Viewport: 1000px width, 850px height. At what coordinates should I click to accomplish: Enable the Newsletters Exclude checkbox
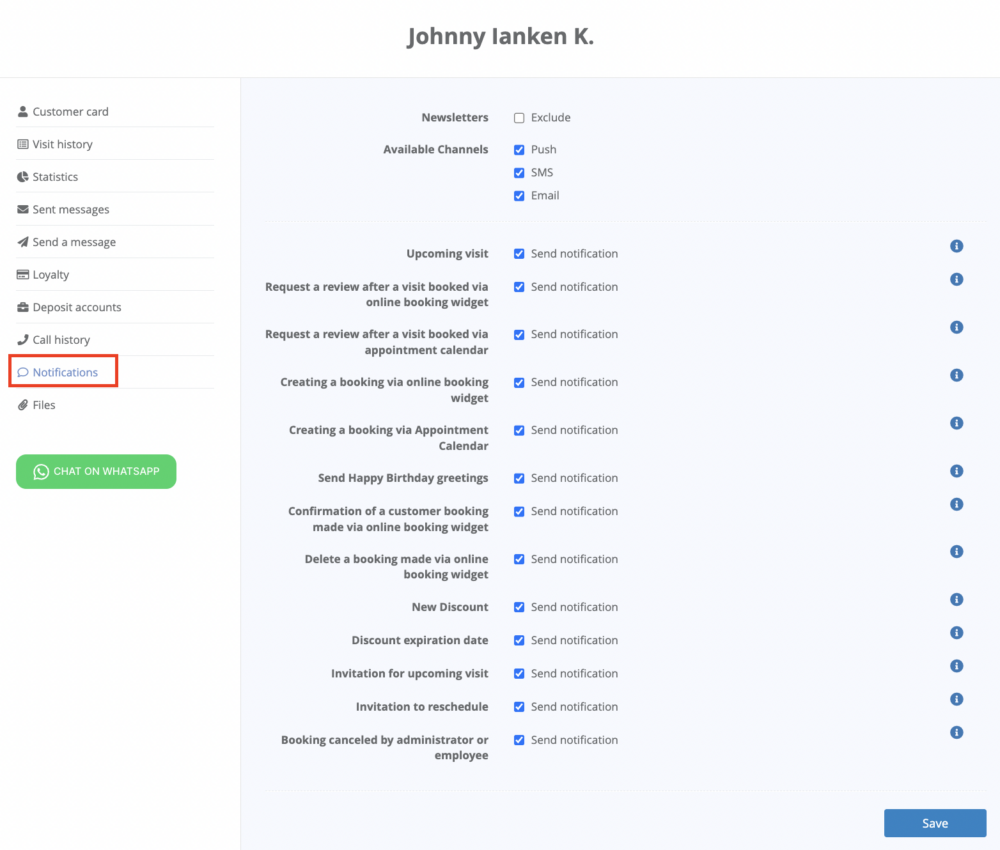pyautogui.click(x=519, y=118)
